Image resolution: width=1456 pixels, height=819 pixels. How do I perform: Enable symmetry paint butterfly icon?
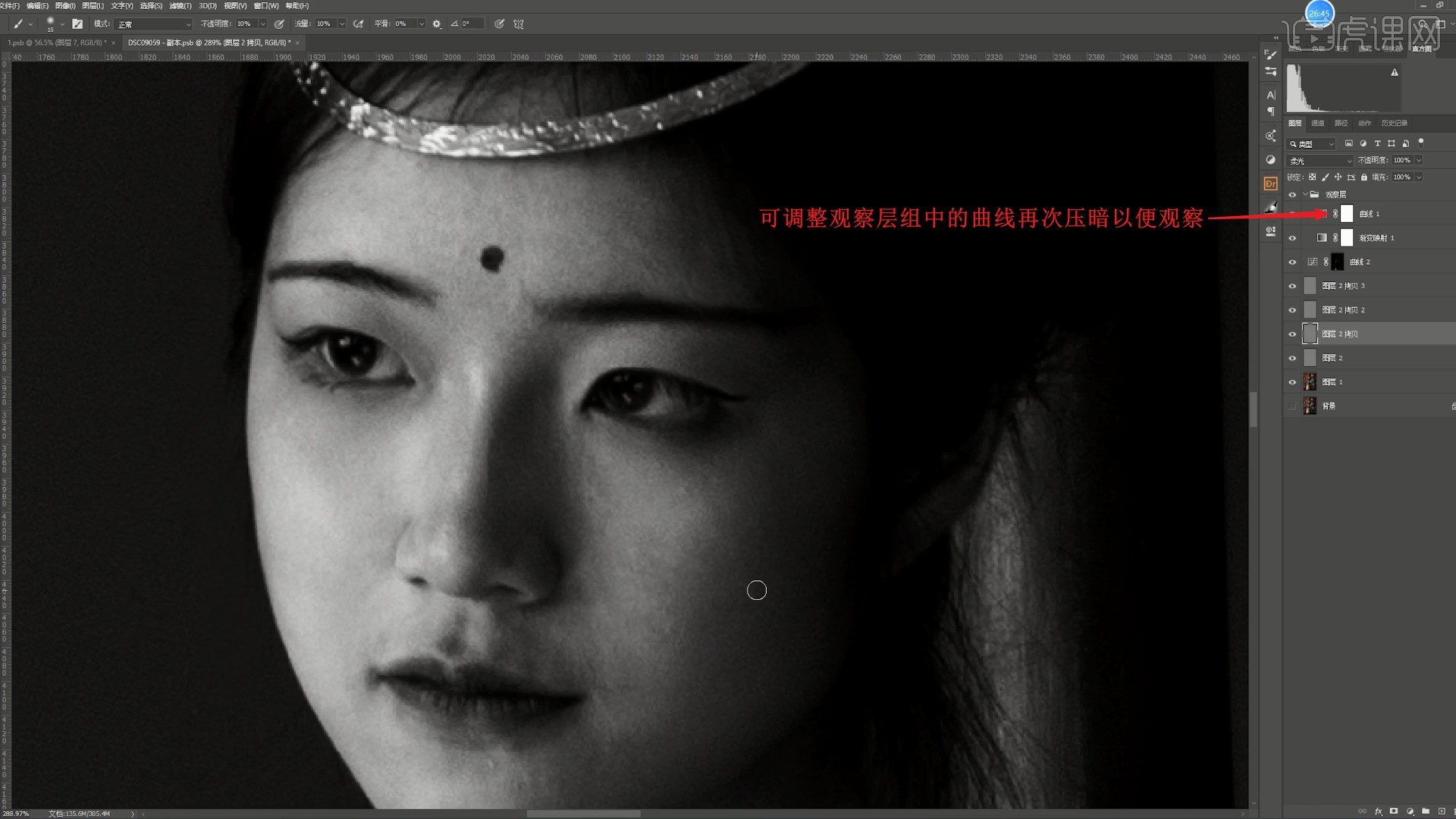pyautogui.click(x=519, y=24)
